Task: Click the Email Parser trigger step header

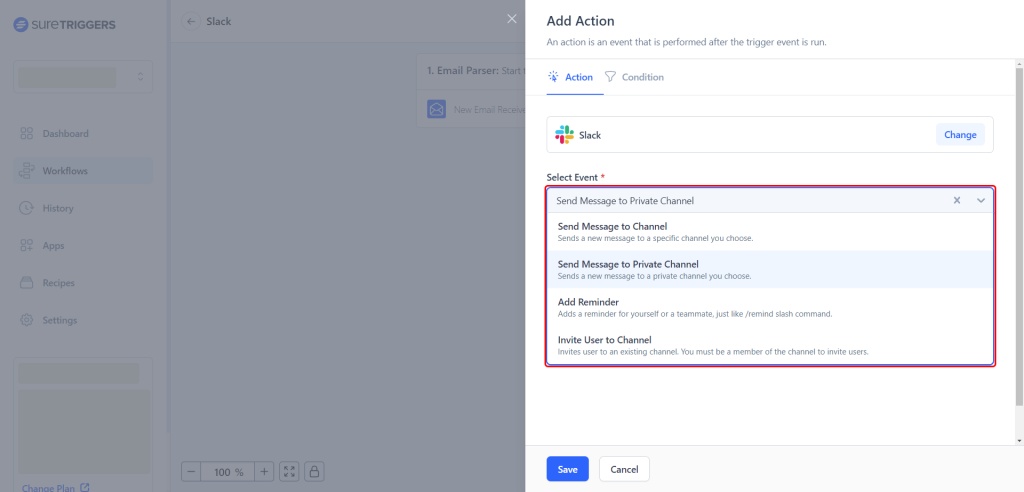Action: (x=472, y=70)
